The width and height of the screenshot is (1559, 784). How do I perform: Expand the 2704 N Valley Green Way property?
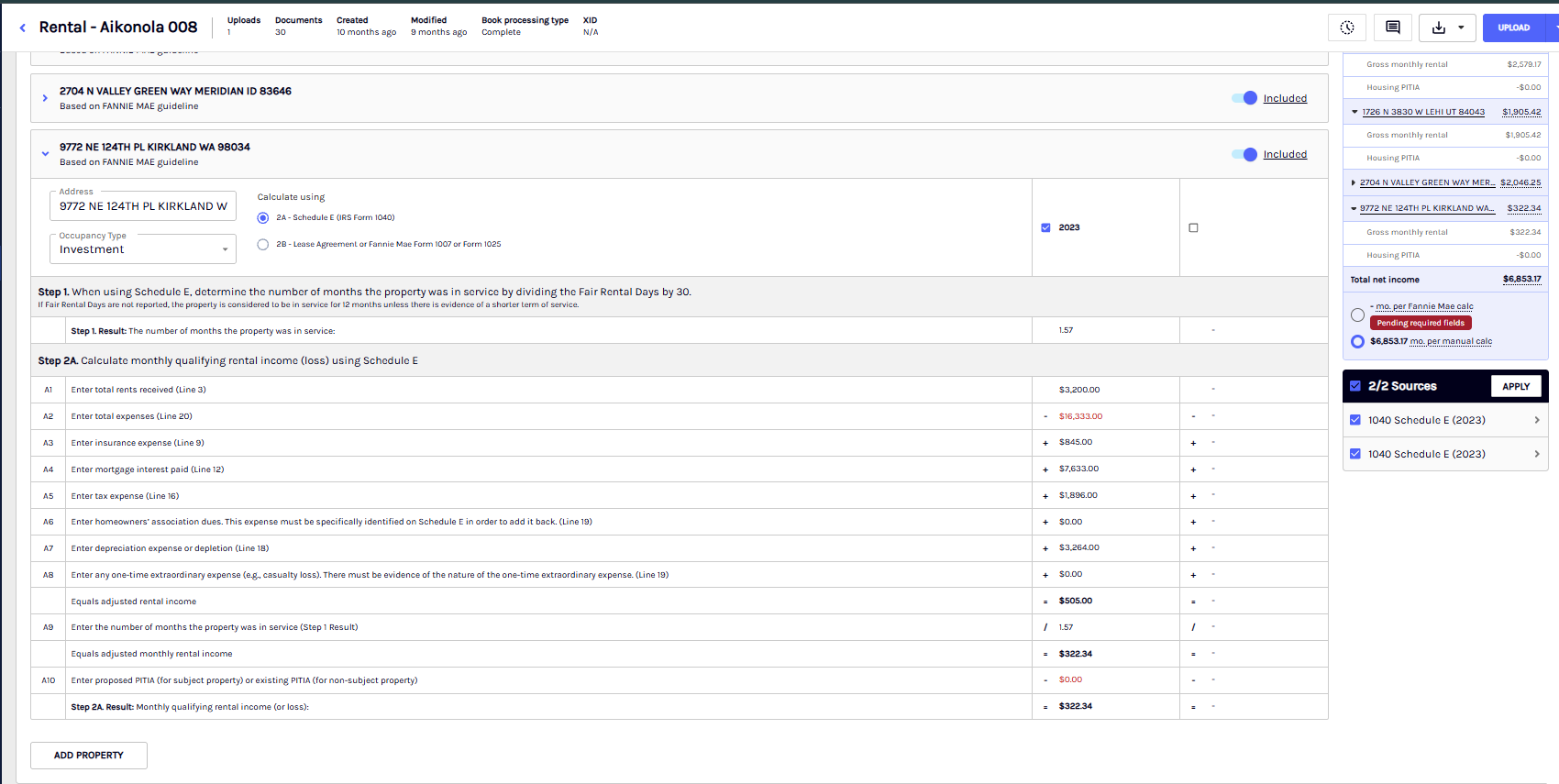click(x=45, y=98)
